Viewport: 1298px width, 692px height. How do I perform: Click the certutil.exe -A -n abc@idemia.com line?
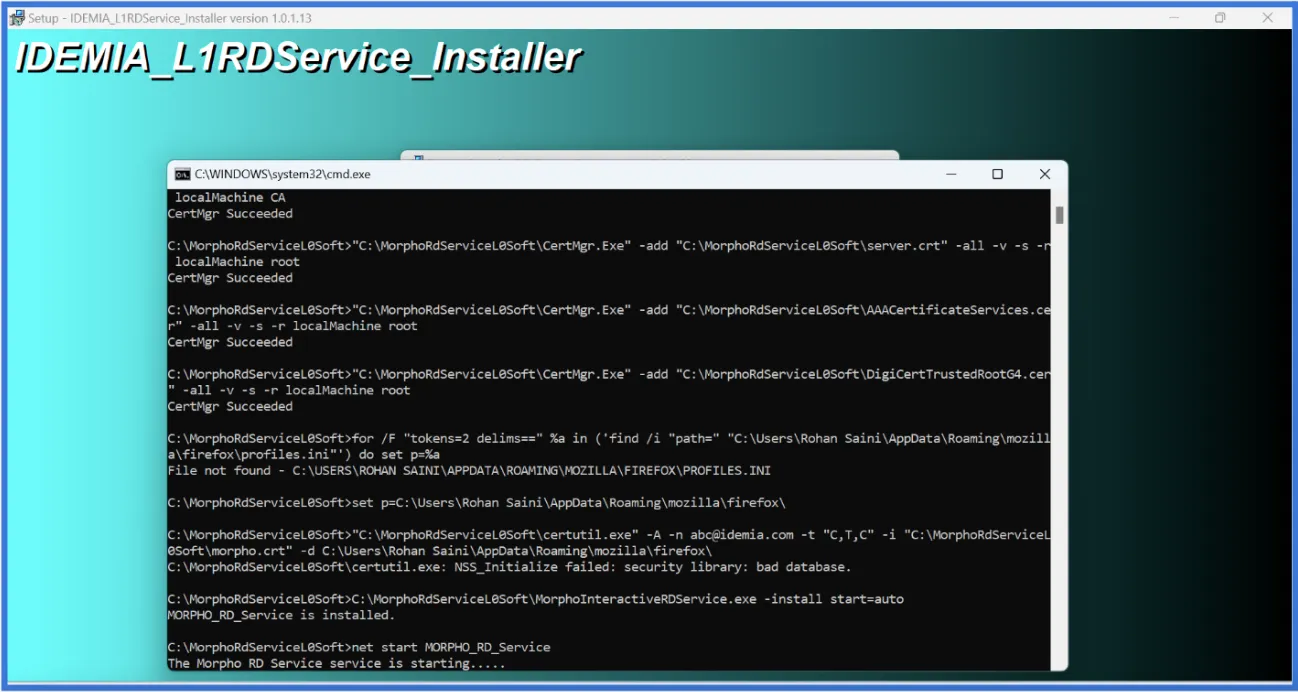point(609,542)
